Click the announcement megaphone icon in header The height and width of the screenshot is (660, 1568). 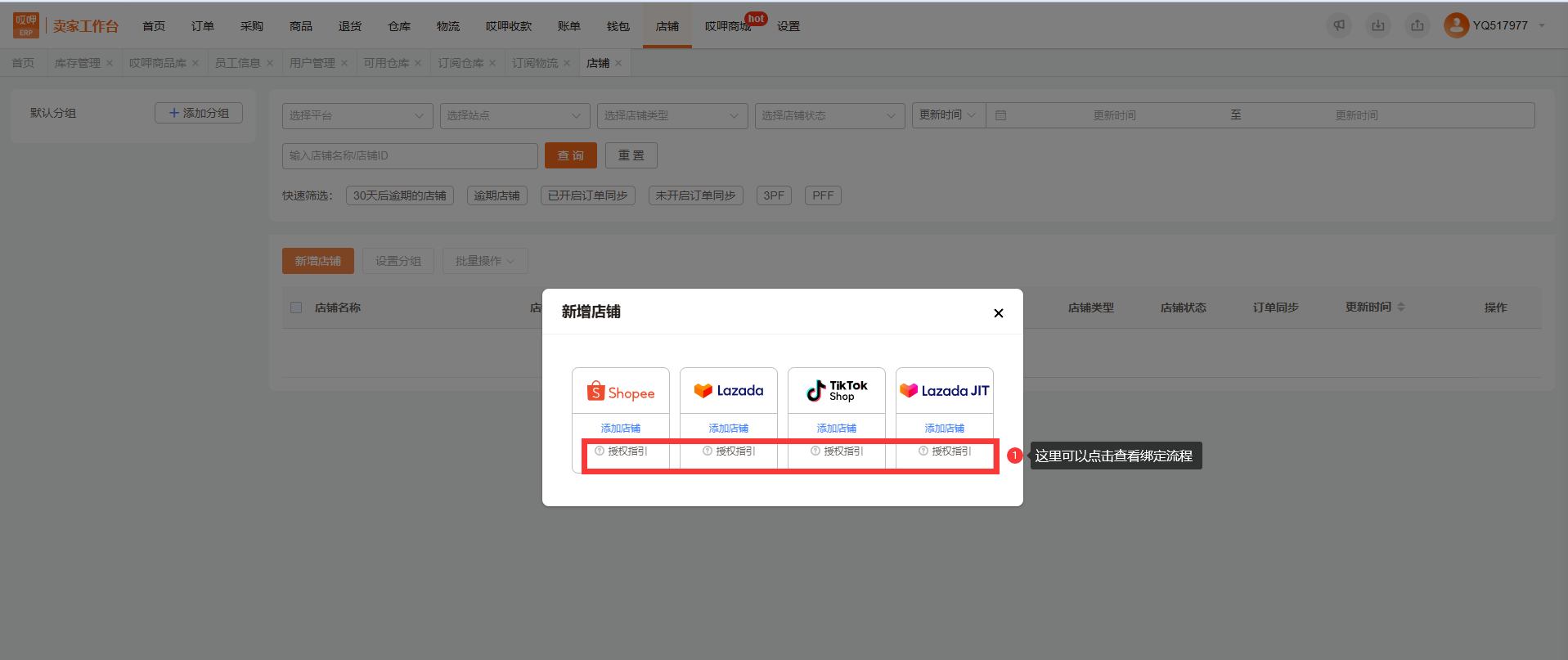click(x=1339, y=25)
